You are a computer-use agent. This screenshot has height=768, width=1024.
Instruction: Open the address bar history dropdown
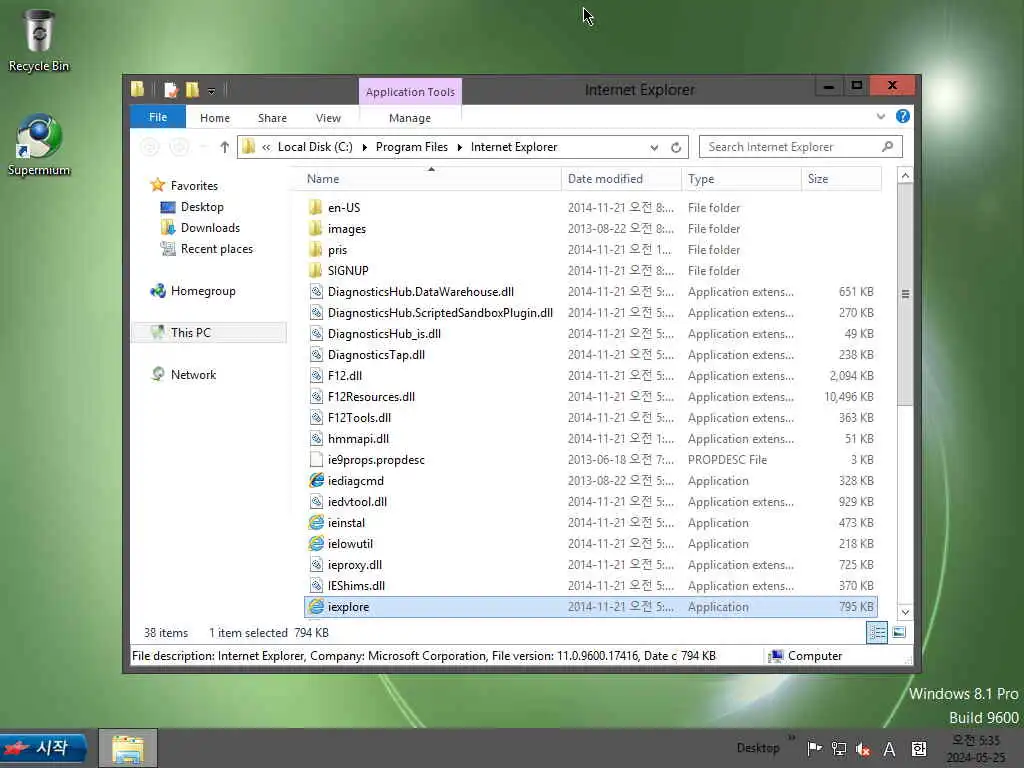coord(654,148)
